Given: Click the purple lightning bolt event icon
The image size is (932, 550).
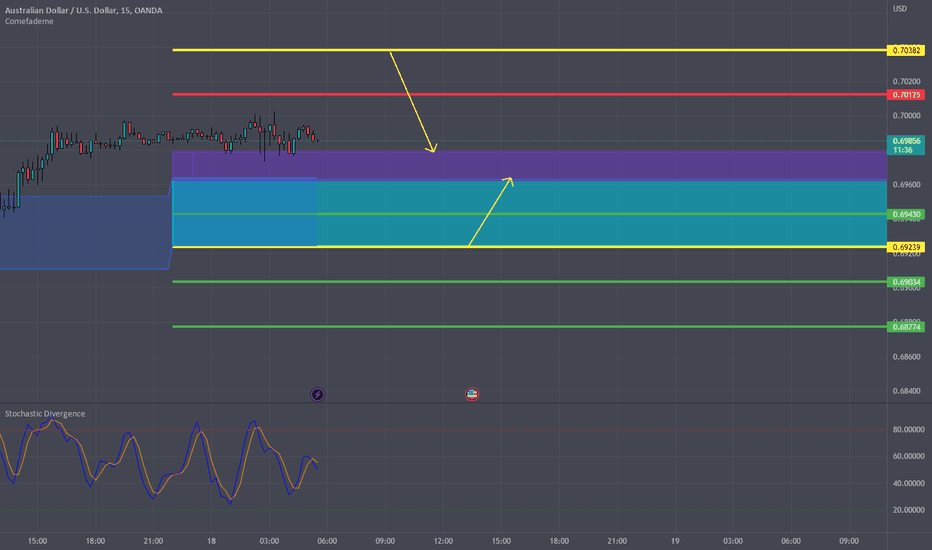Looking at the screenshot, I should coord(317,394).
